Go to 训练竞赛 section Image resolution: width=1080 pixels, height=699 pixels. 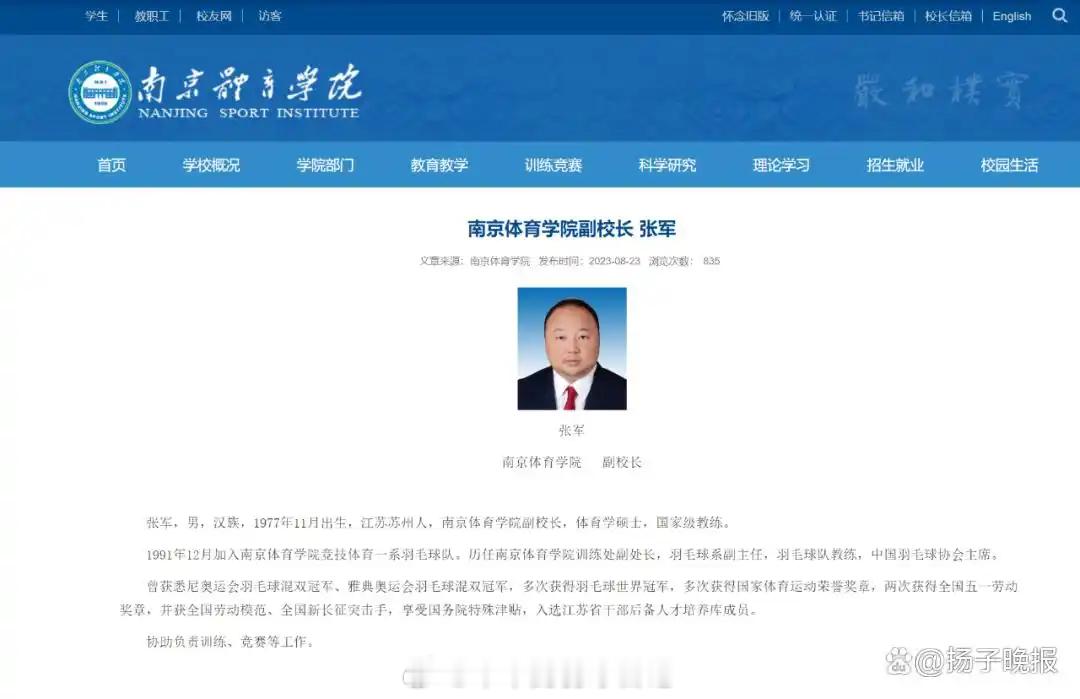(x=553, y=165)
